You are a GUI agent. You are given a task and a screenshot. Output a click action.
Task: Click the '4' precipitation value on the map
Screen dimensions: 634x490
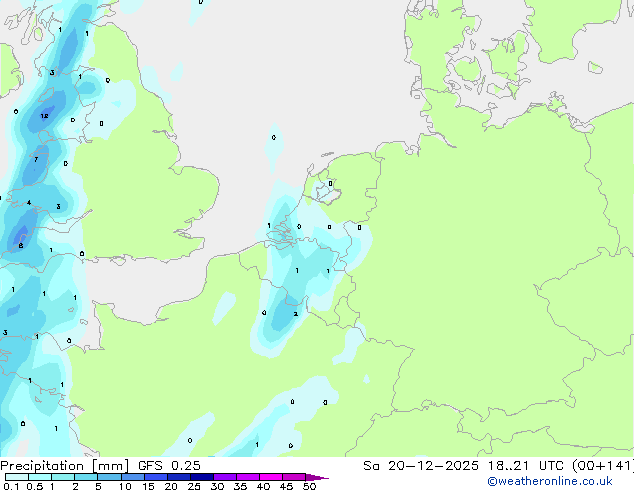pos(29,203)
